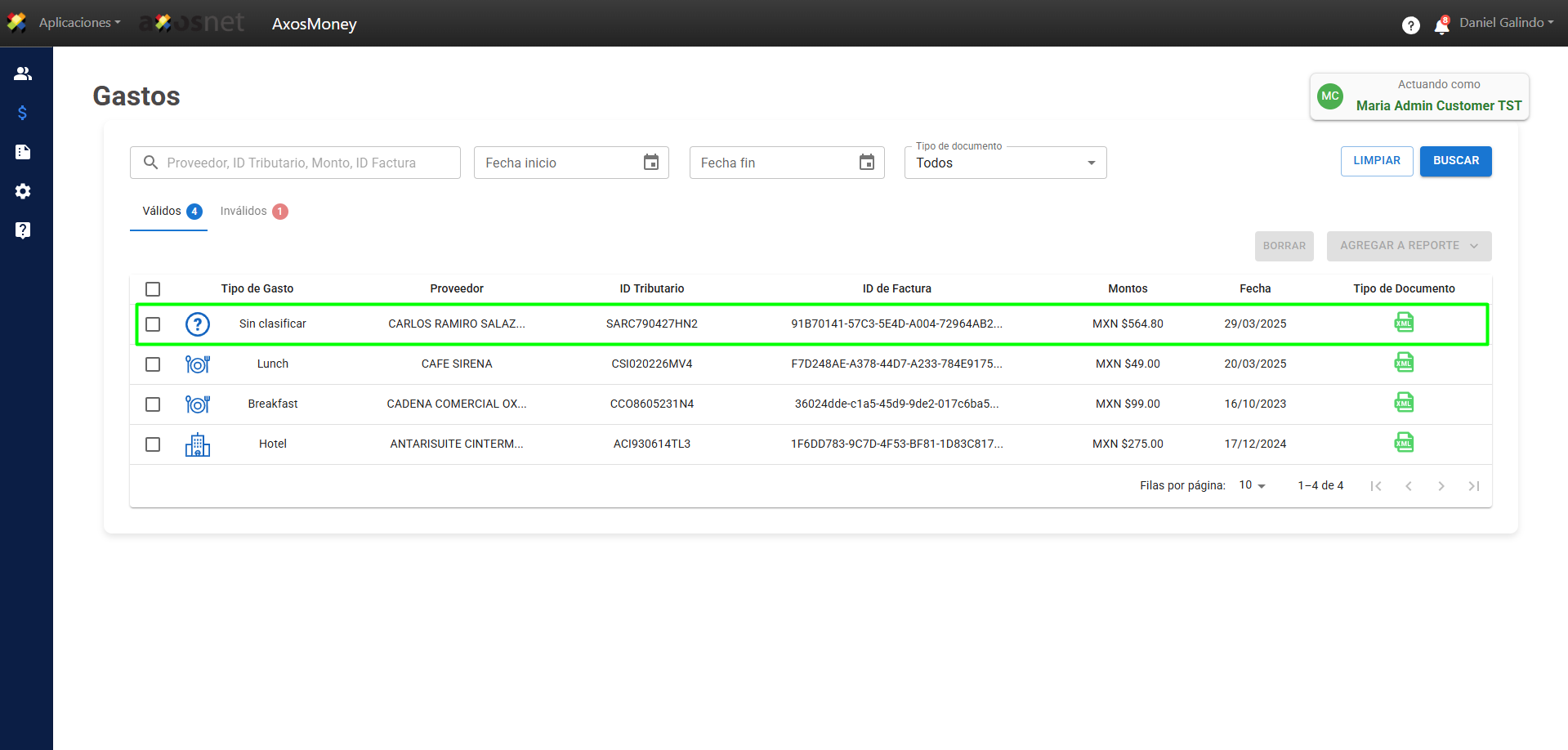Click the XML document icon for CAFE SIRENA
This screenshot has height=750, width=1568.
pyautogui.click(x=1403, y=363)
